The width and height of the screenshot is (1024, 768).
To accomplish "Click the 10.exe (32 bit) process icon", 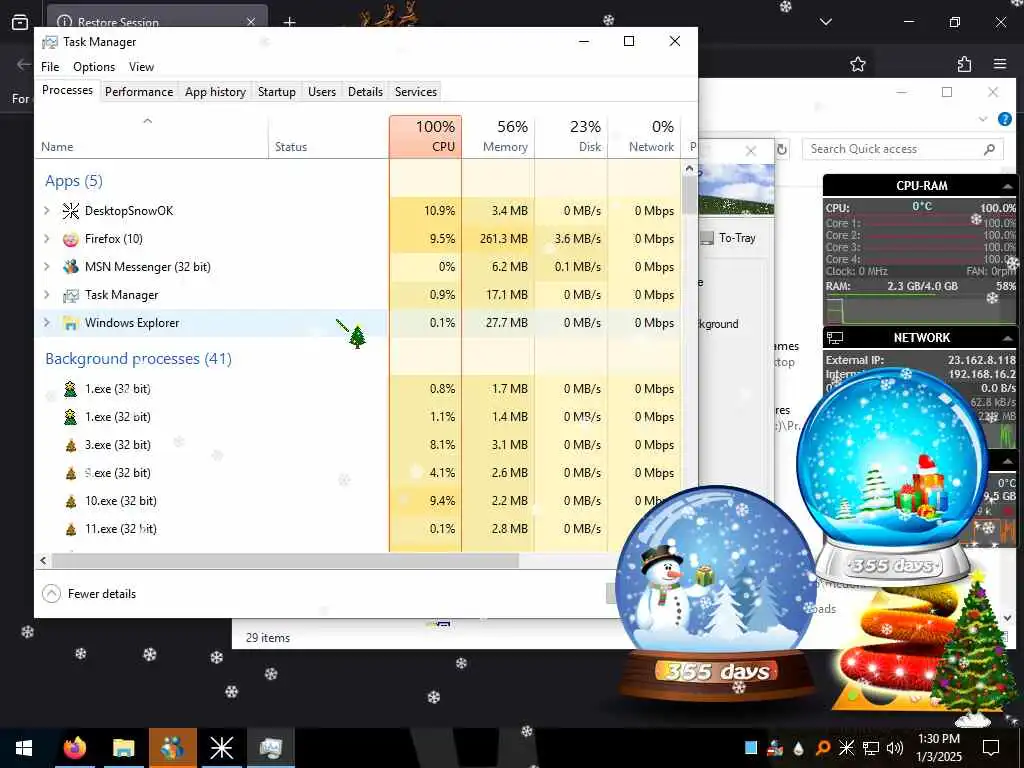I will 71,502.
